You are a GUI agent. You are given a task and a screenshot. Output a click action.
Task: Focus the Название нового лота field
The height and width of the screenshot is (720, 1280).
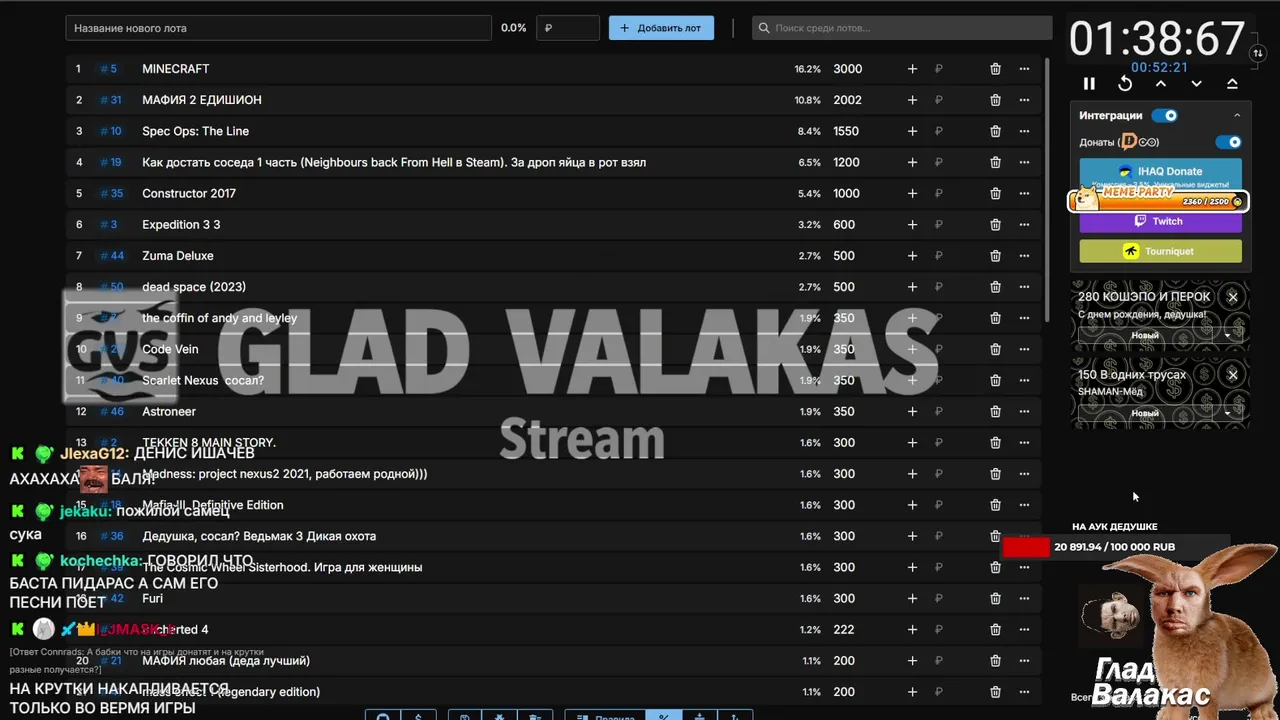279,28
